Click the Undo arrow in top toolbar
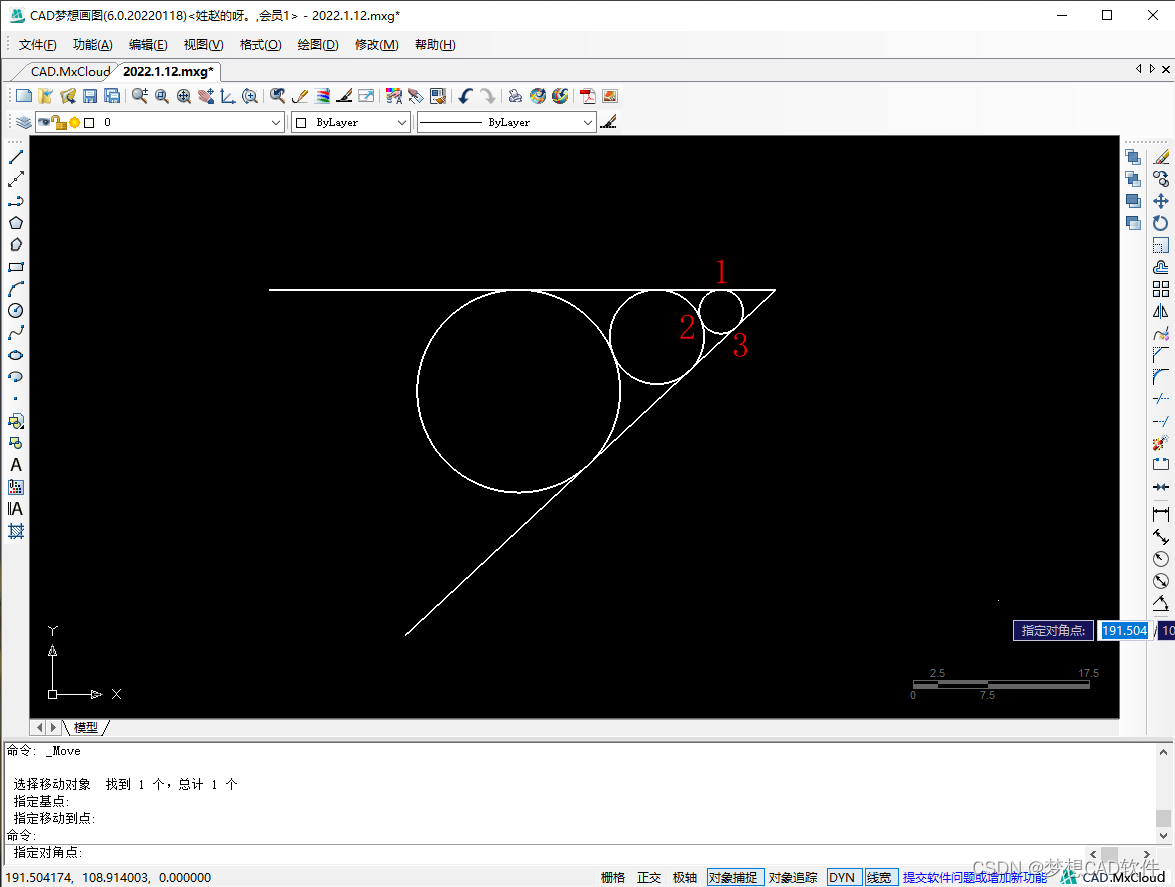The height and width of the screenshot is (887, 1175). pyautogui.click(x=465, y=96)
